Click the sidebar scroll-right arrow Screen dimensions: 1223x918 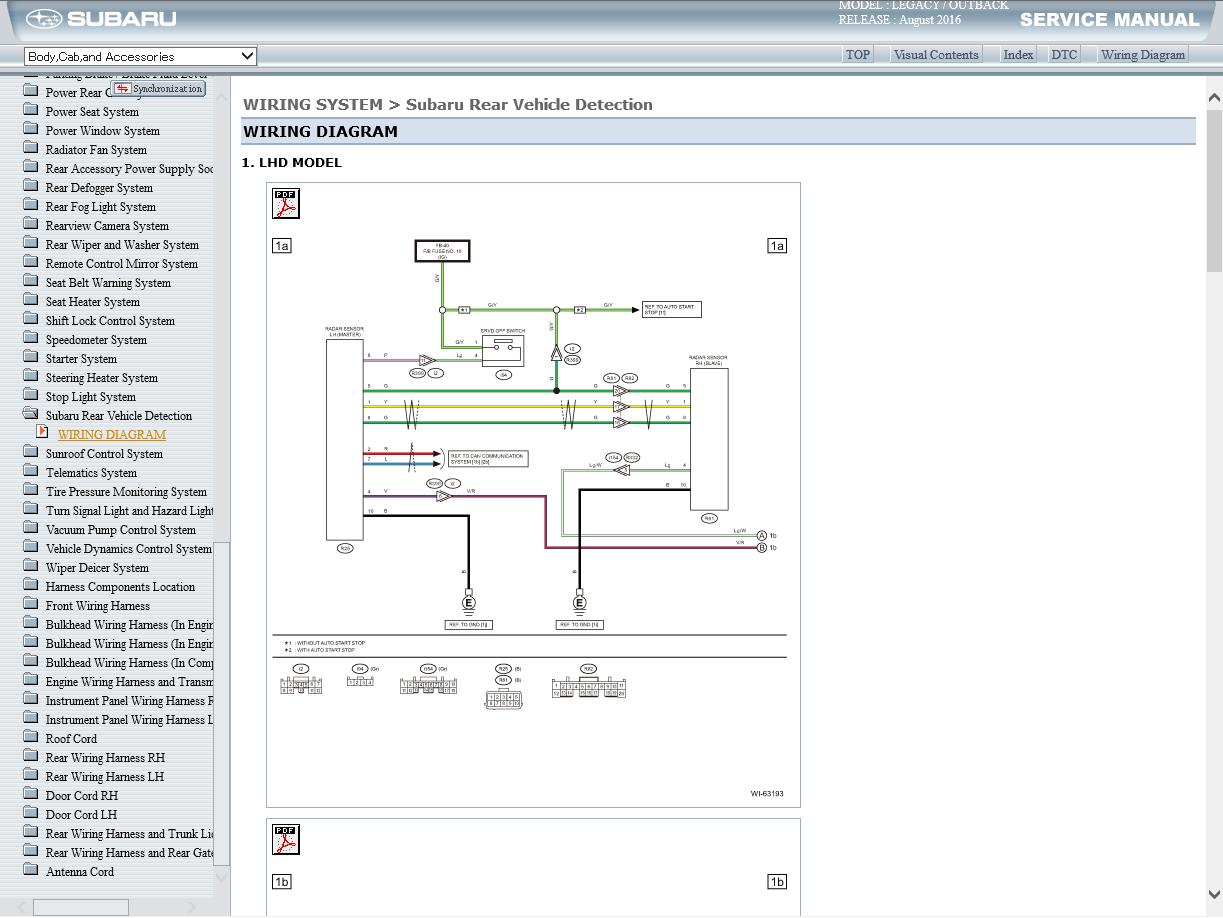coord(192,907)
